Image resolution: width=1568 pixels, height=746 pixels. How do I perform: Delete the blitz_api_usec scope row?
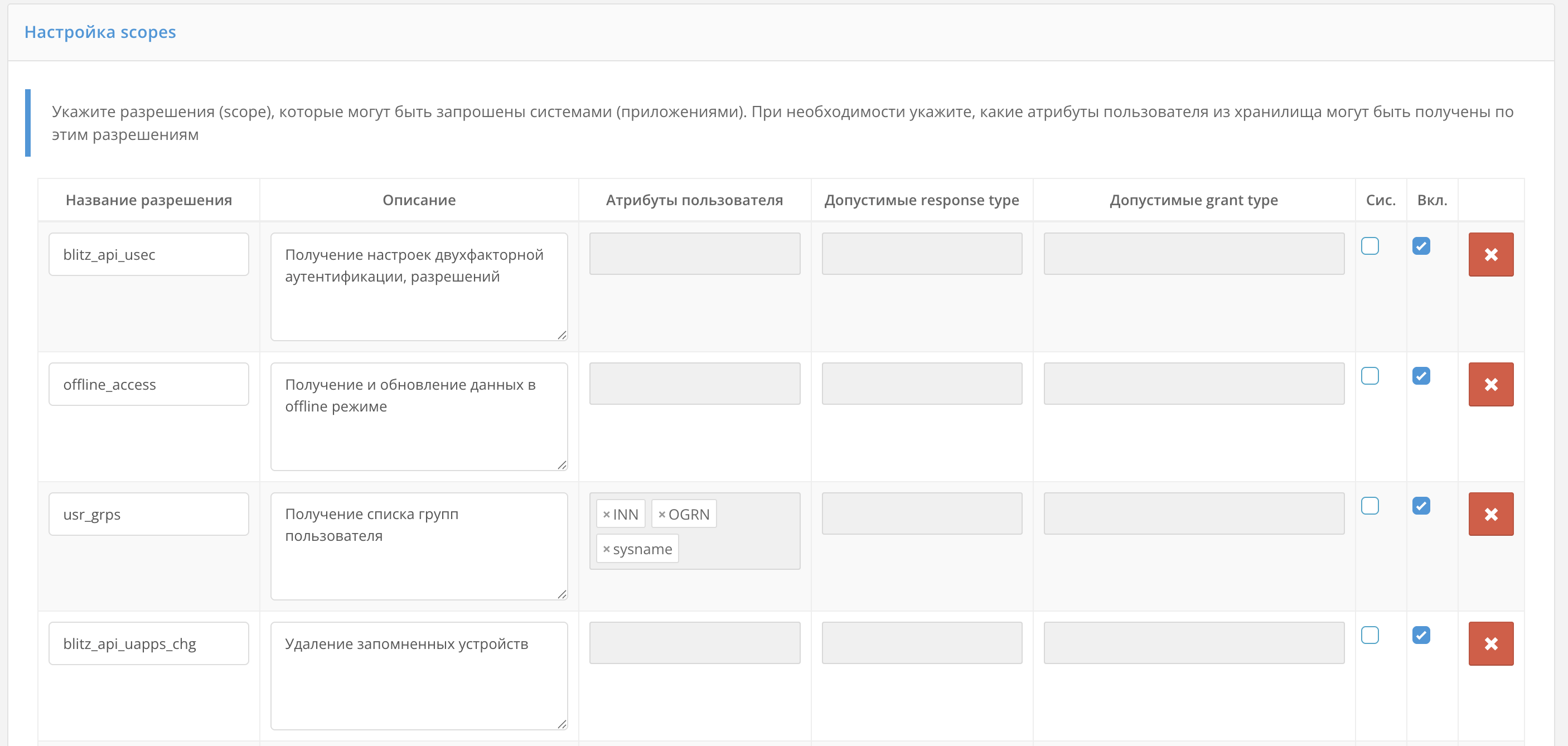pos(1490,254)
